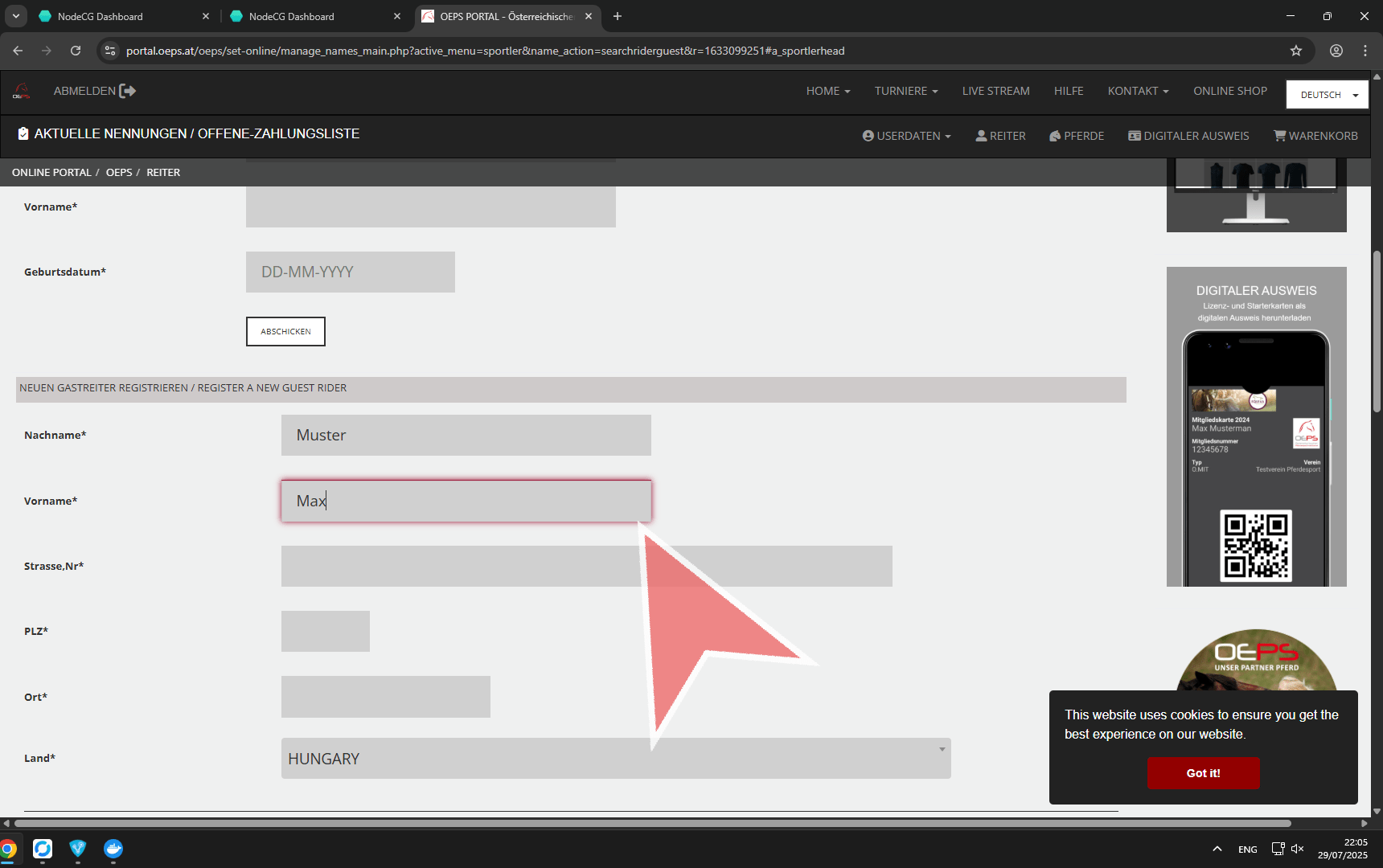Open Pferde horses section
This screenshot has height=868, width=1383.
pos(1076,136)
